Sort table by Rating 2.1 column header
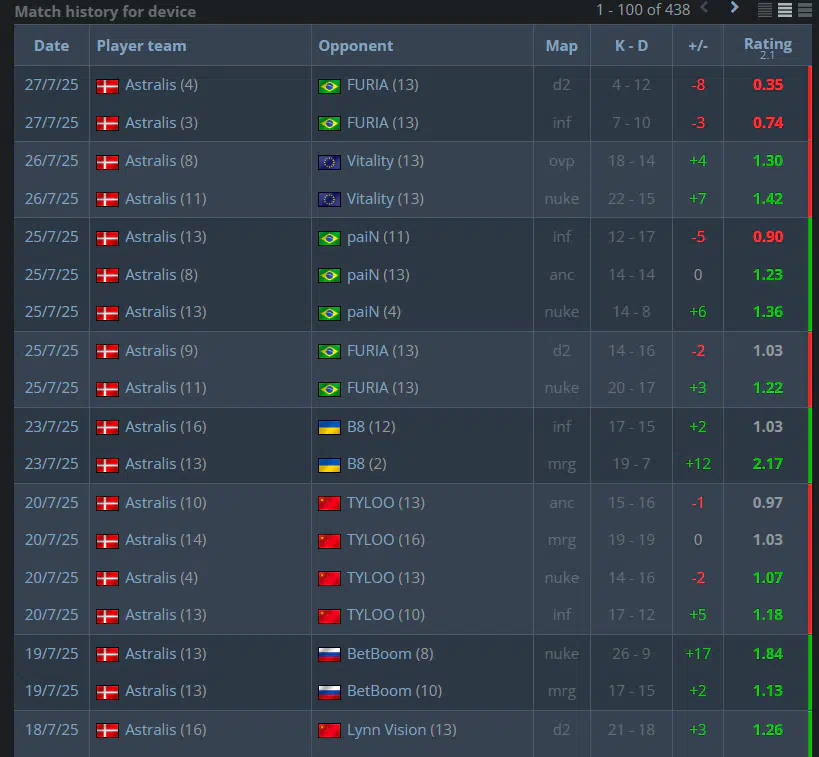This screenshot has width=819, height=757. pos(767,47)
